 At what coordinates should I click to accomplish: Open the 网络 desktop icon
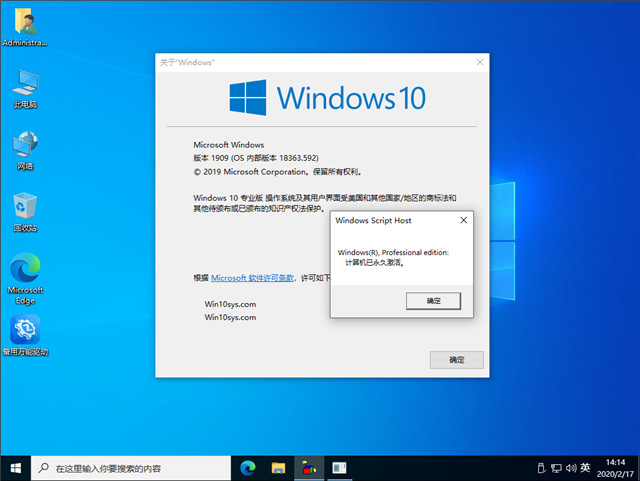click(25, 150)
